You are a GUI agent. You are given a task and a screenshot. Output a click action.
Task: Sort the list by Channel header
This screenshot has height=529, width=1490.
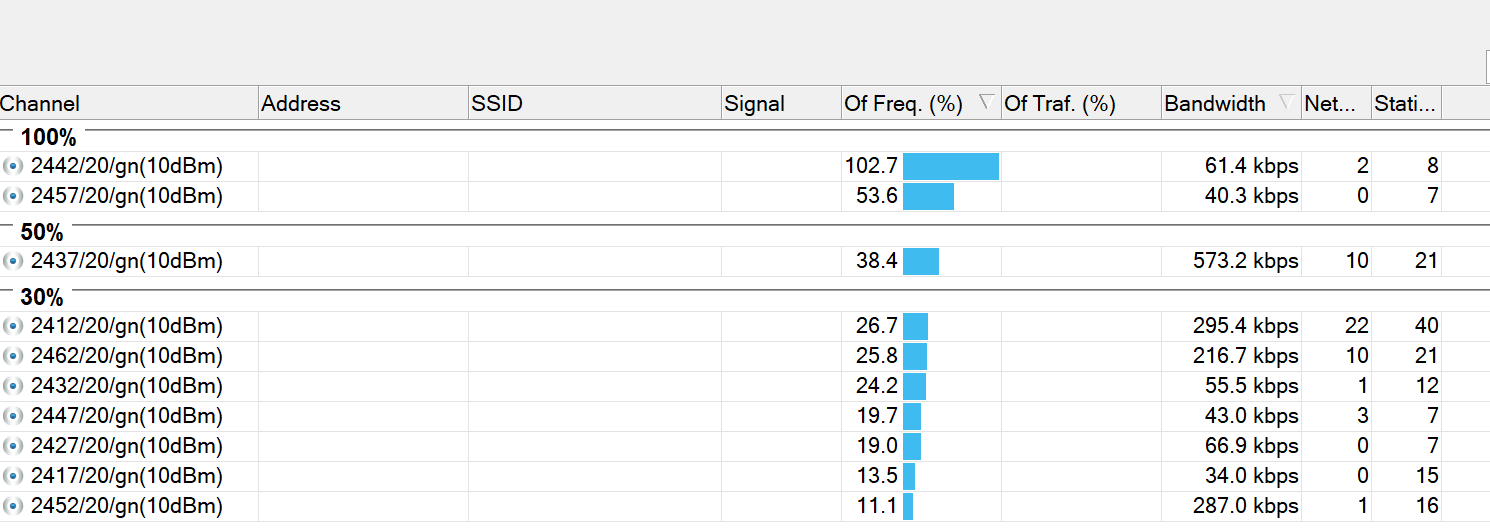[x=40, y=104]
